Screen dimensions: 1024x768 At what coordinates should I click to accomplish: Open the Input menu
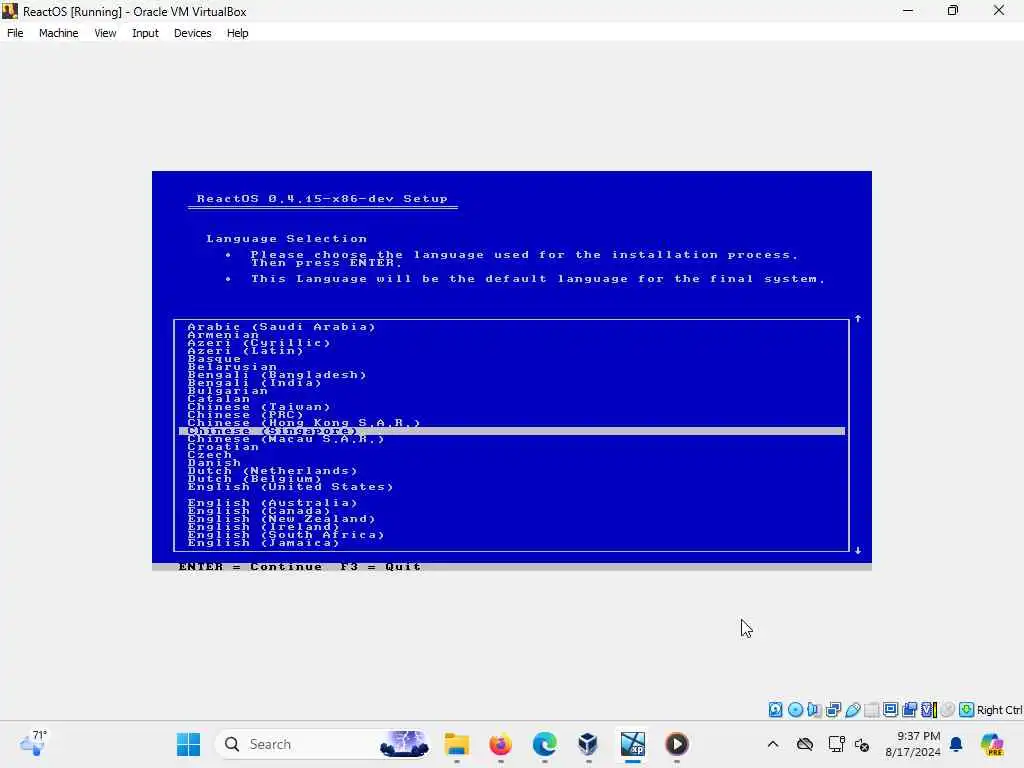145,33
